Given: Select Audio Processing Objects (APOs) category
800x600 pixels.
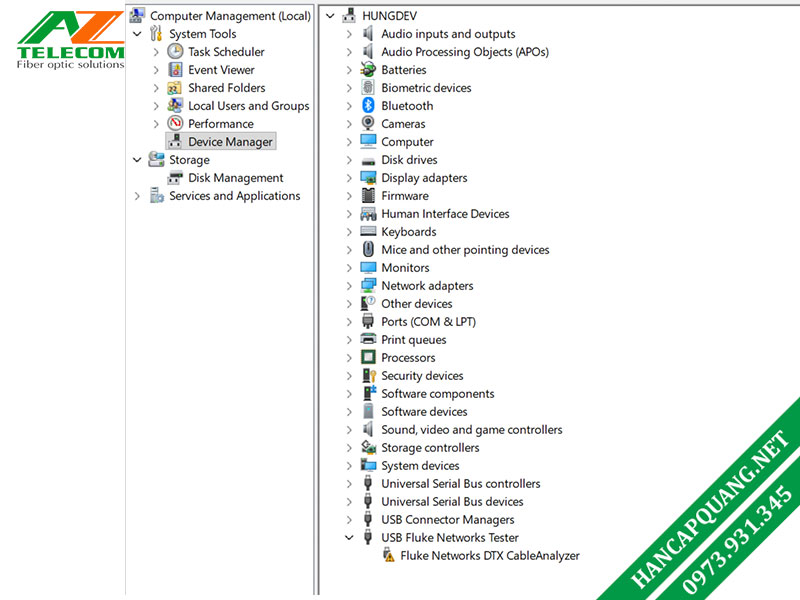Looking at the screenshot, I should pos(465,52).
